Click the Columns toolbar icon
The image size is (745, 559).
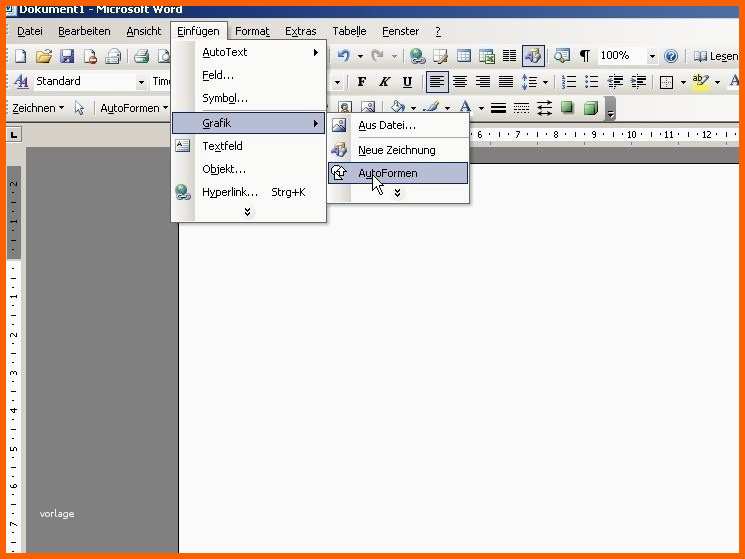(509, 56)
